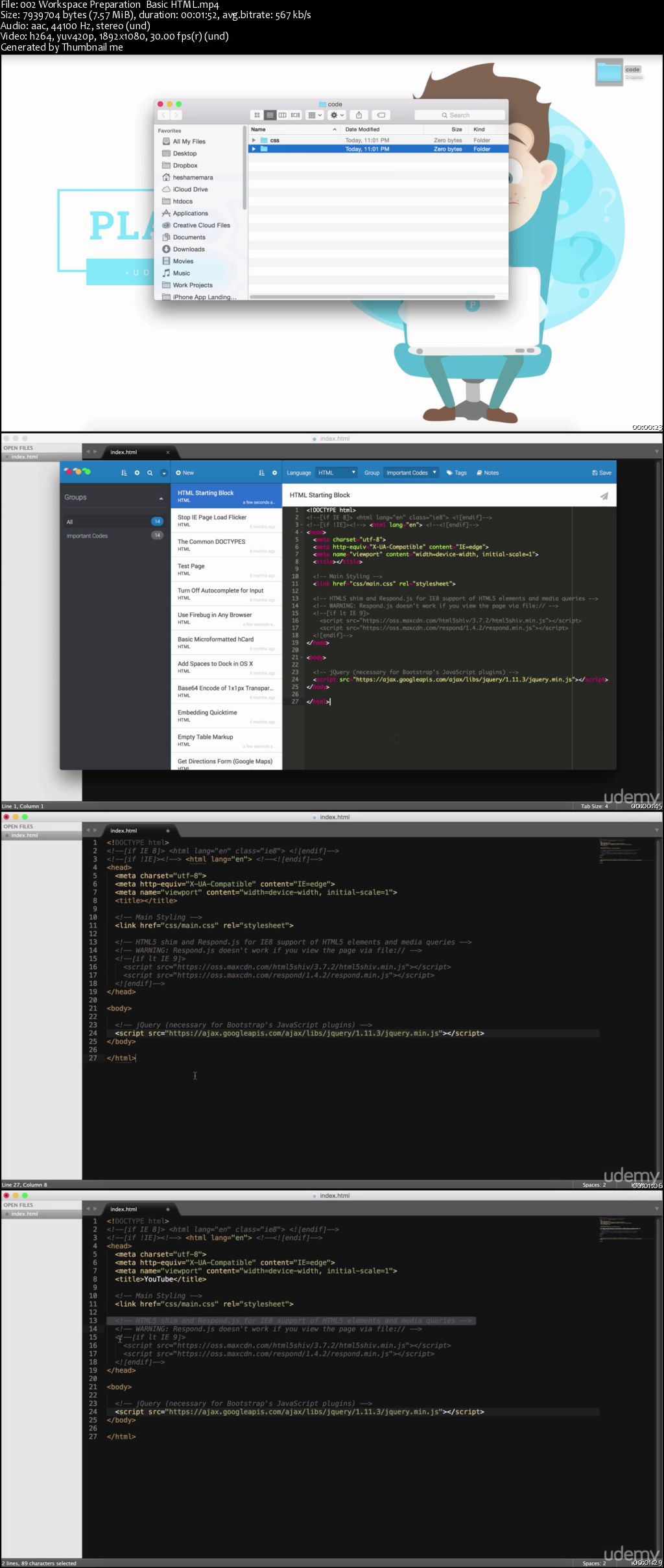Open iCloud Drive in Finder sidebar
This screenshot has width=664, height=1568.
point(190,189)
